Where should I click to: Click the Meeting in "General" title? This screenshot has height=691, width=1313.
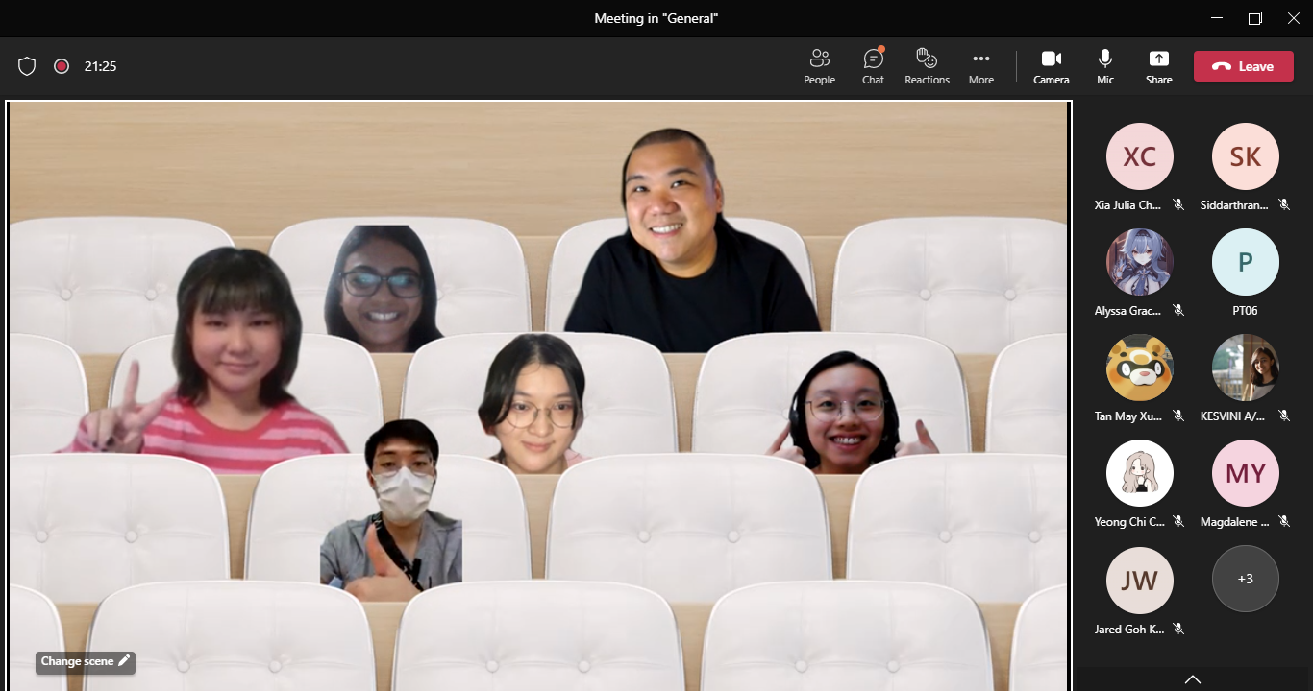pos(656,18)
